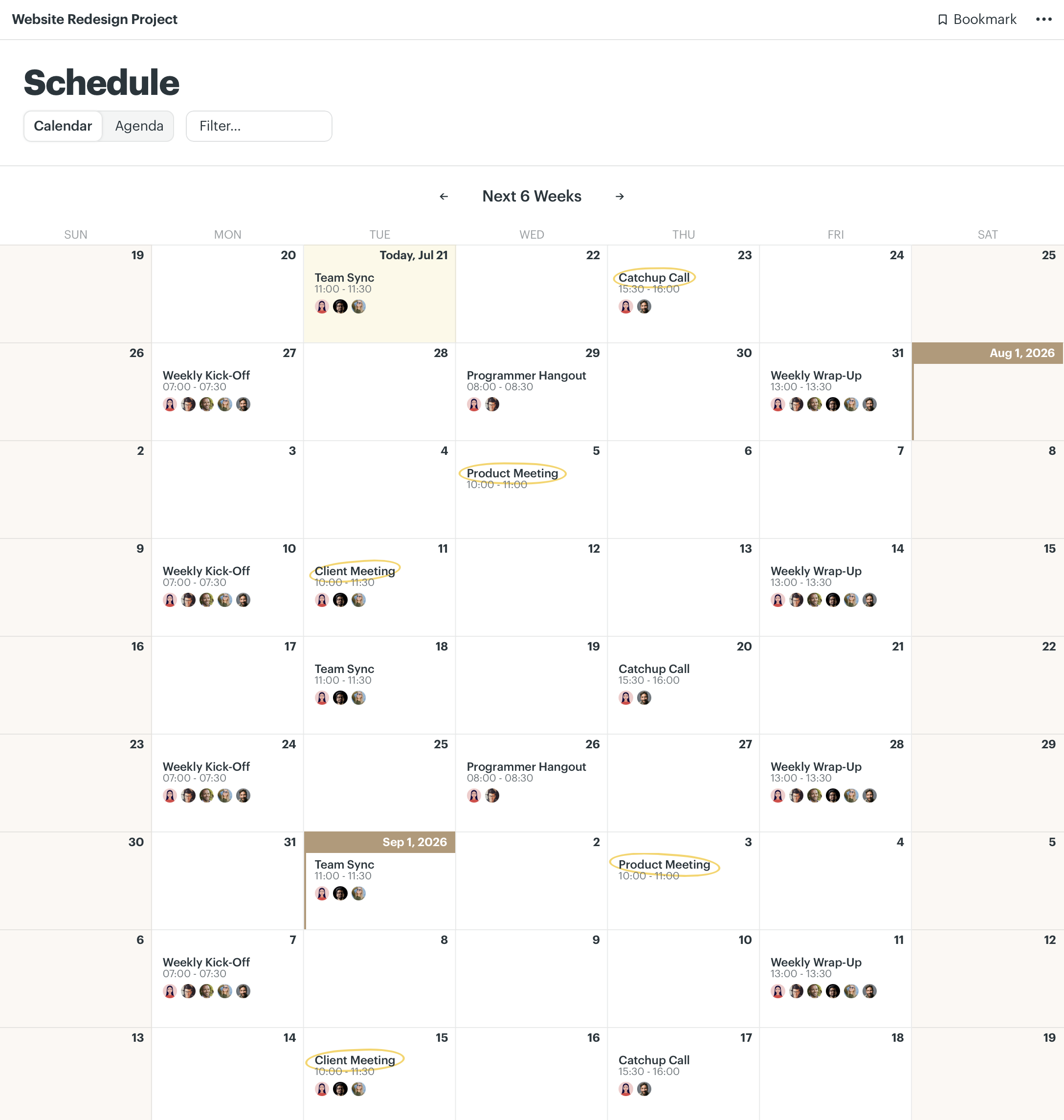
Task: Open the three-dots more options menu
Action: coord(1043,19)
